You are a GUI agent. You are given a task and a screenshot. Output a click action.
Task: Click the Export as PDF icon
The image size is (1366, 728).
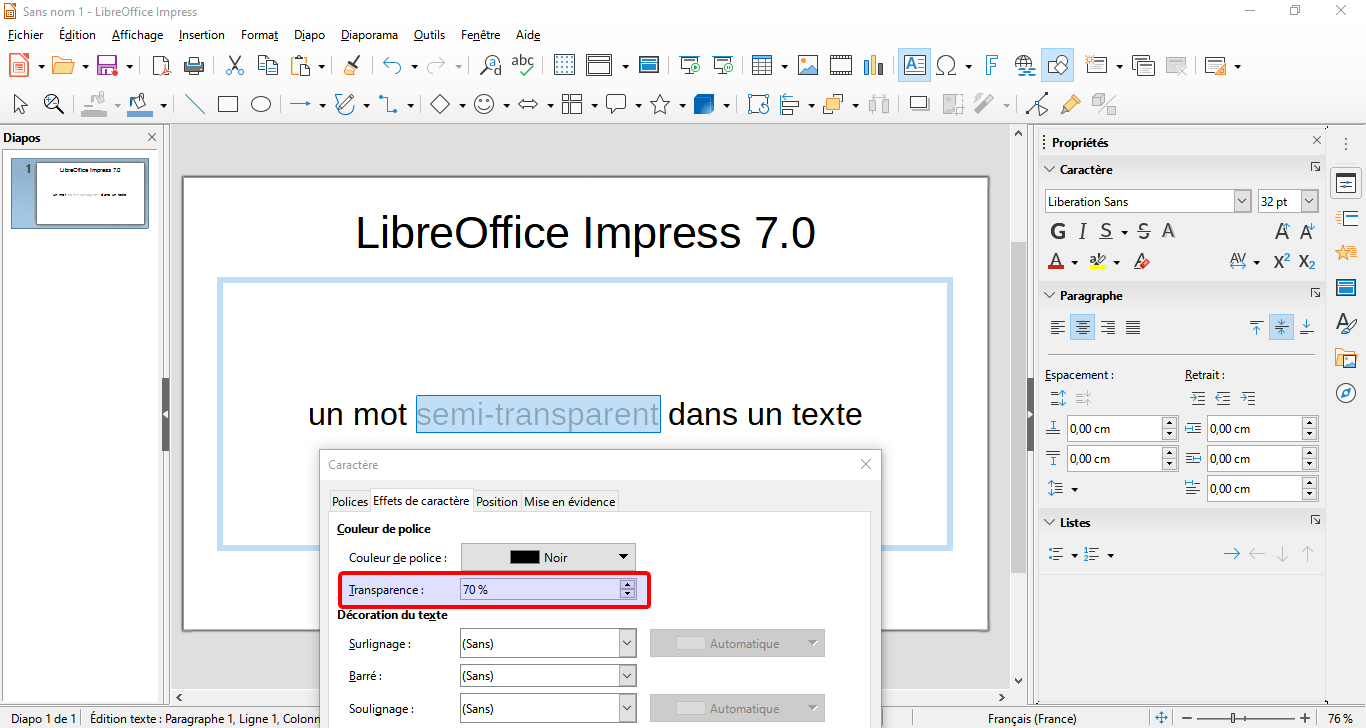[161, 66]
